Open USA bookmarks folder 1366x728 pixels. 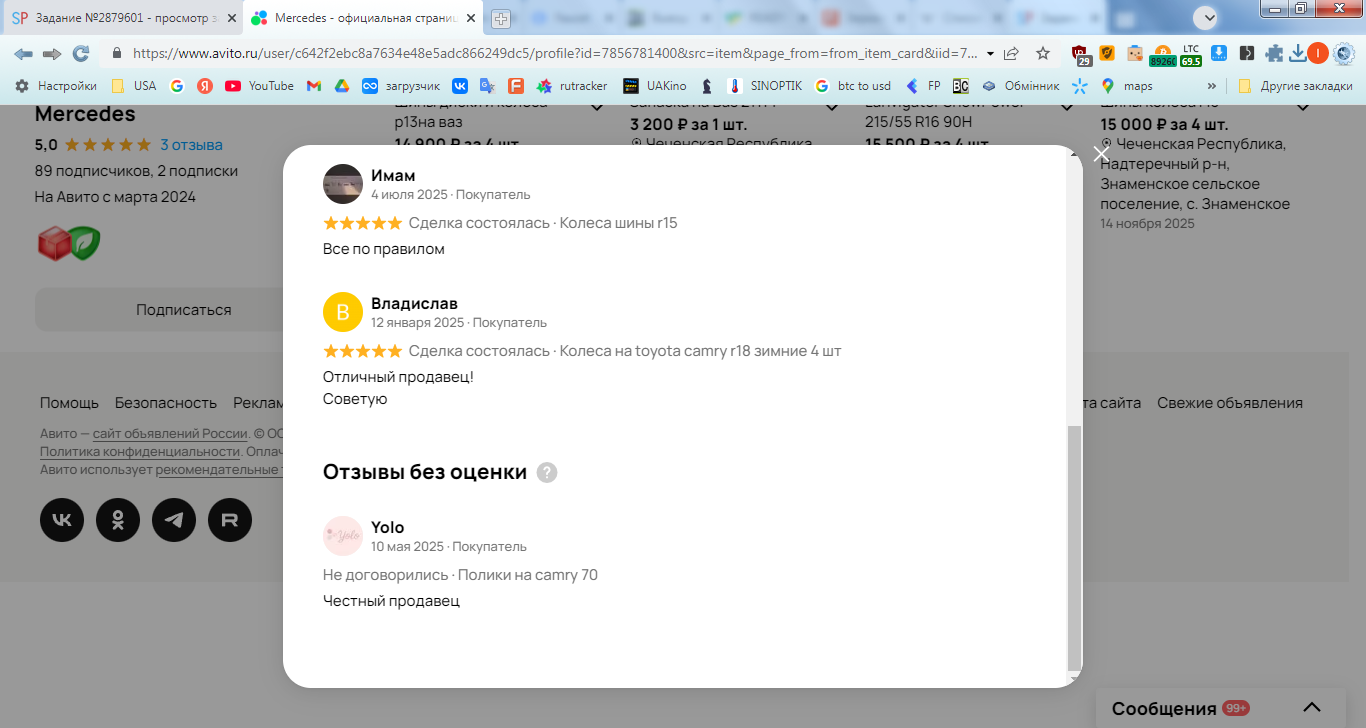tap(133, 86)
